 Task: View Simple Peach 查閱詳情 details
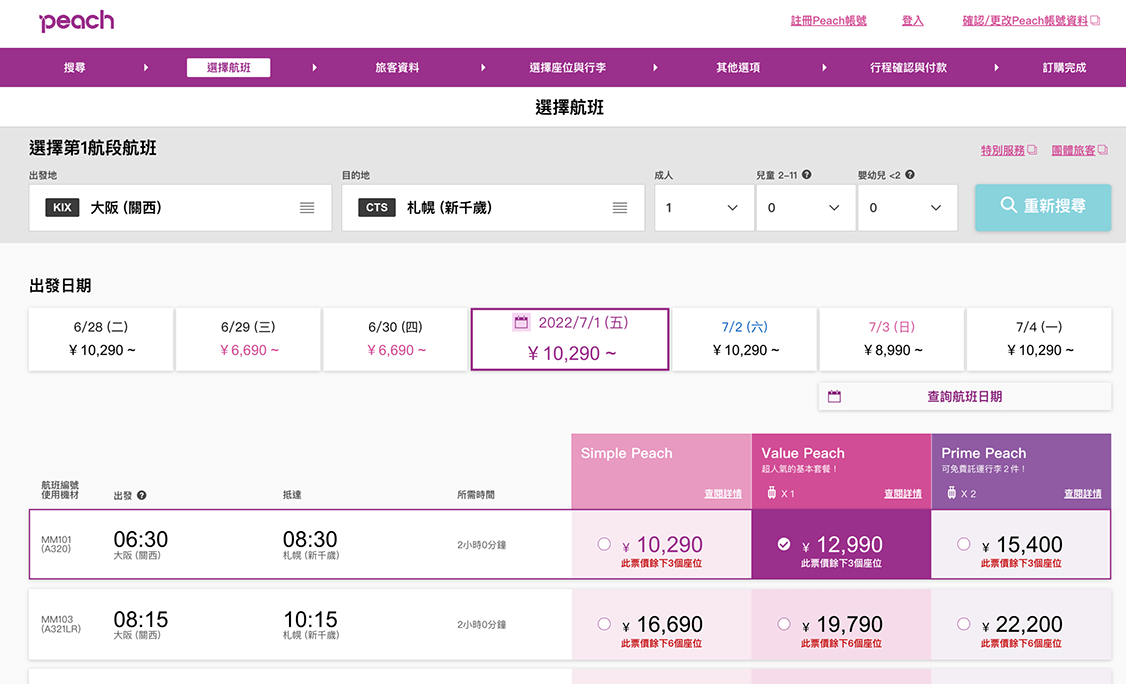coord(723,494)
